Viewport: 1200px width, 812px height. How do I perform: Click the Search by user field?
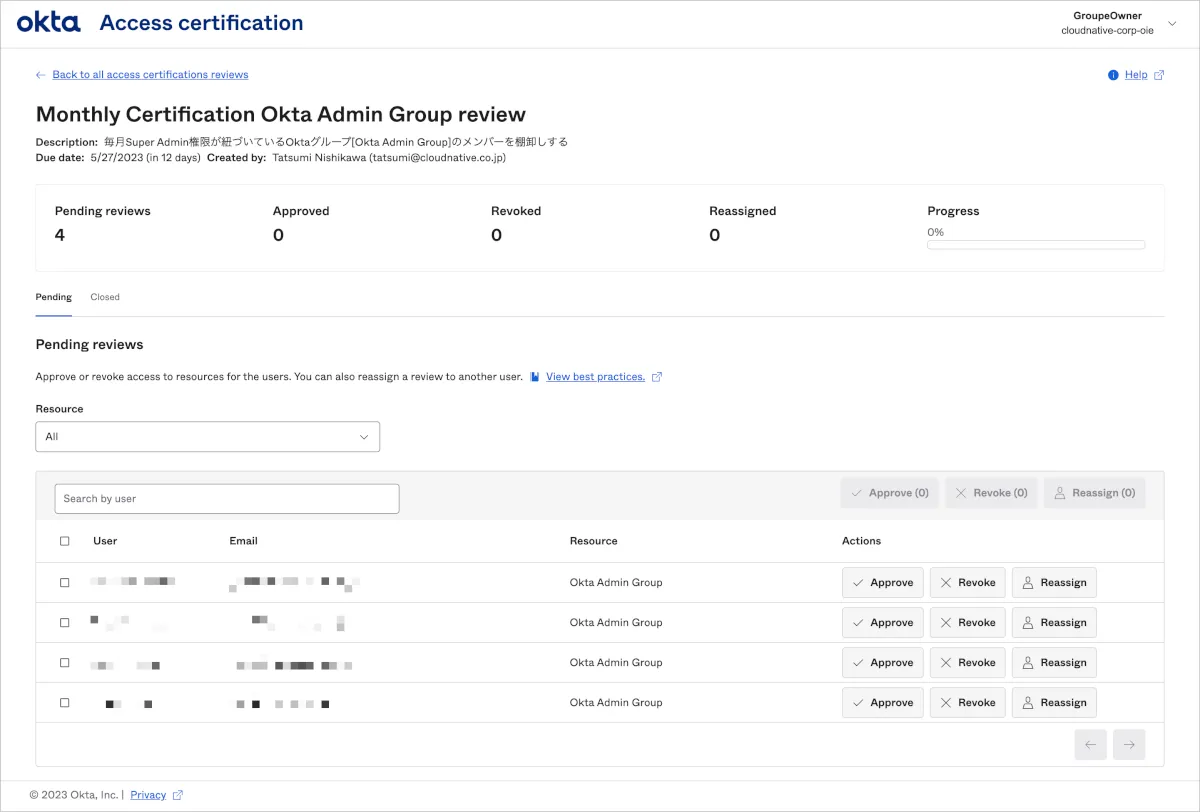[x=227, y=499]
